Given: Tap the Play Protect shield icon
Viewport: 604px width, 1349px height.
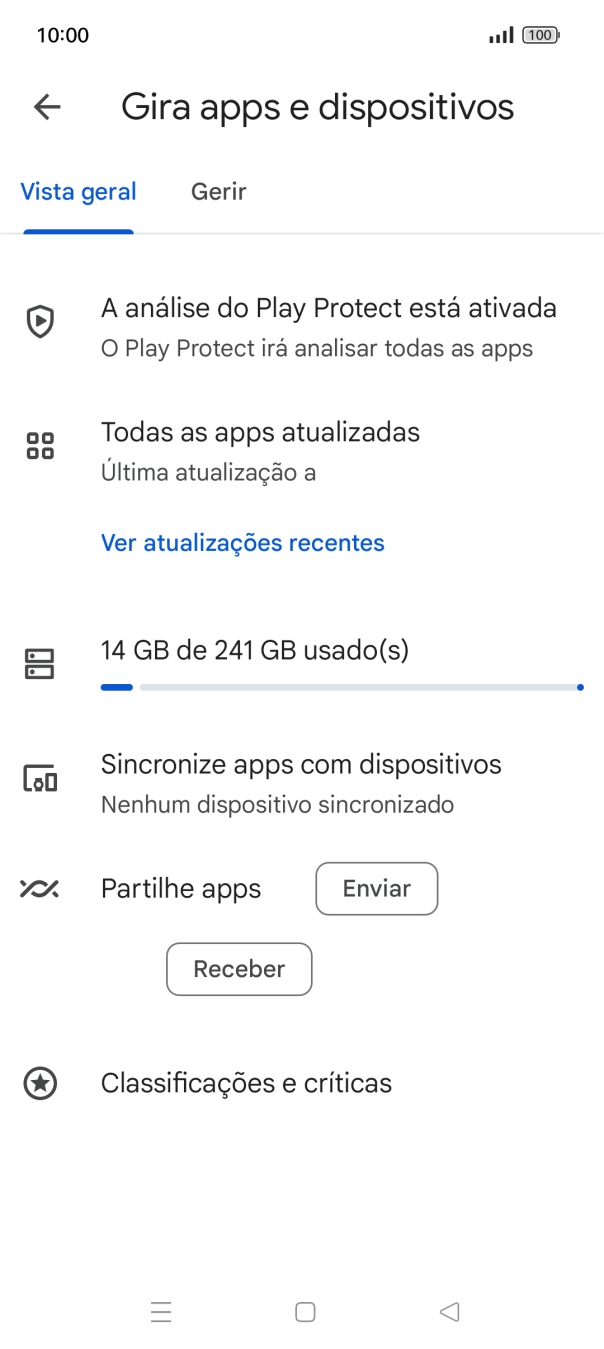Looking at the screenshot, I should pos(40,322).
